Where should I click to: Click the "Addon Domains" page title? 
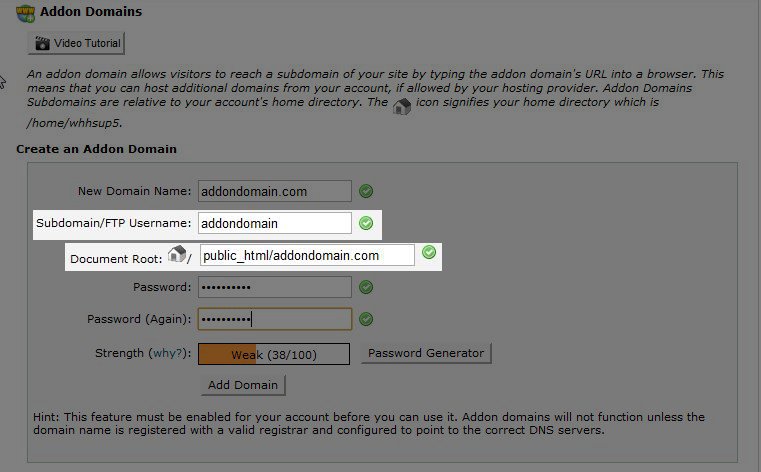91,12
